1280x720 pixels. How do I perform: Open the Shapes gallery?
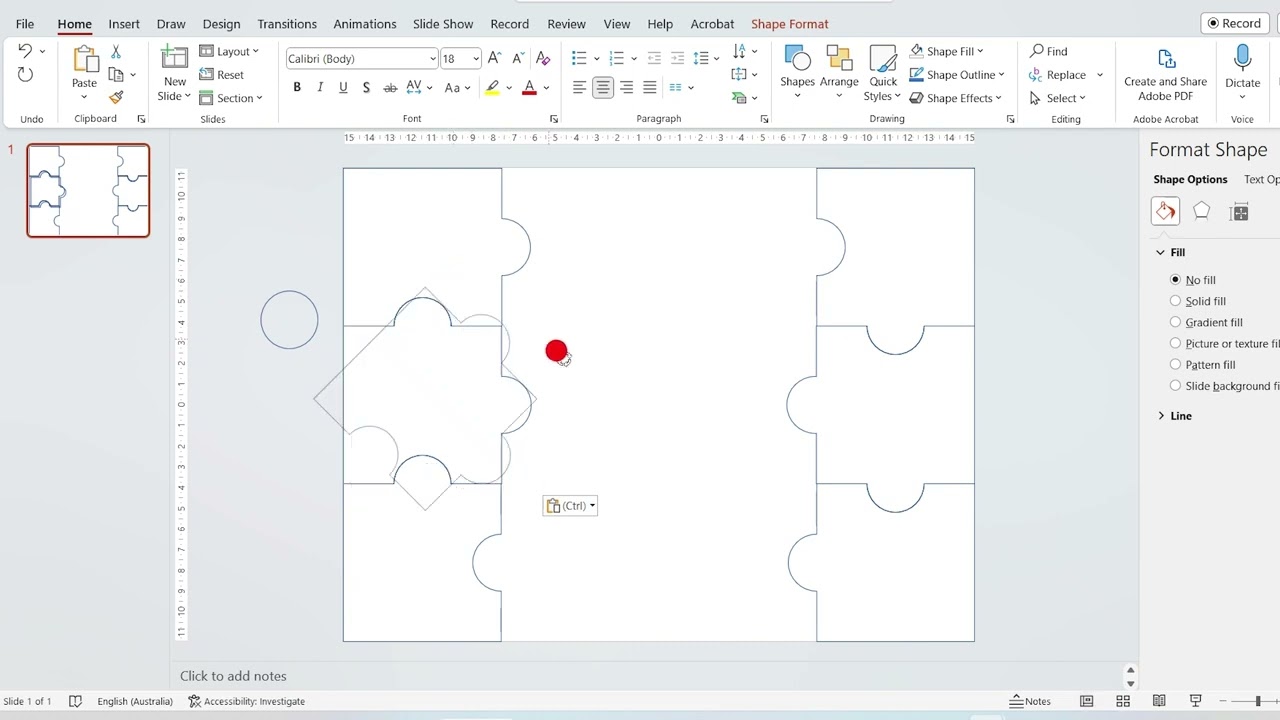coord(797,72)
